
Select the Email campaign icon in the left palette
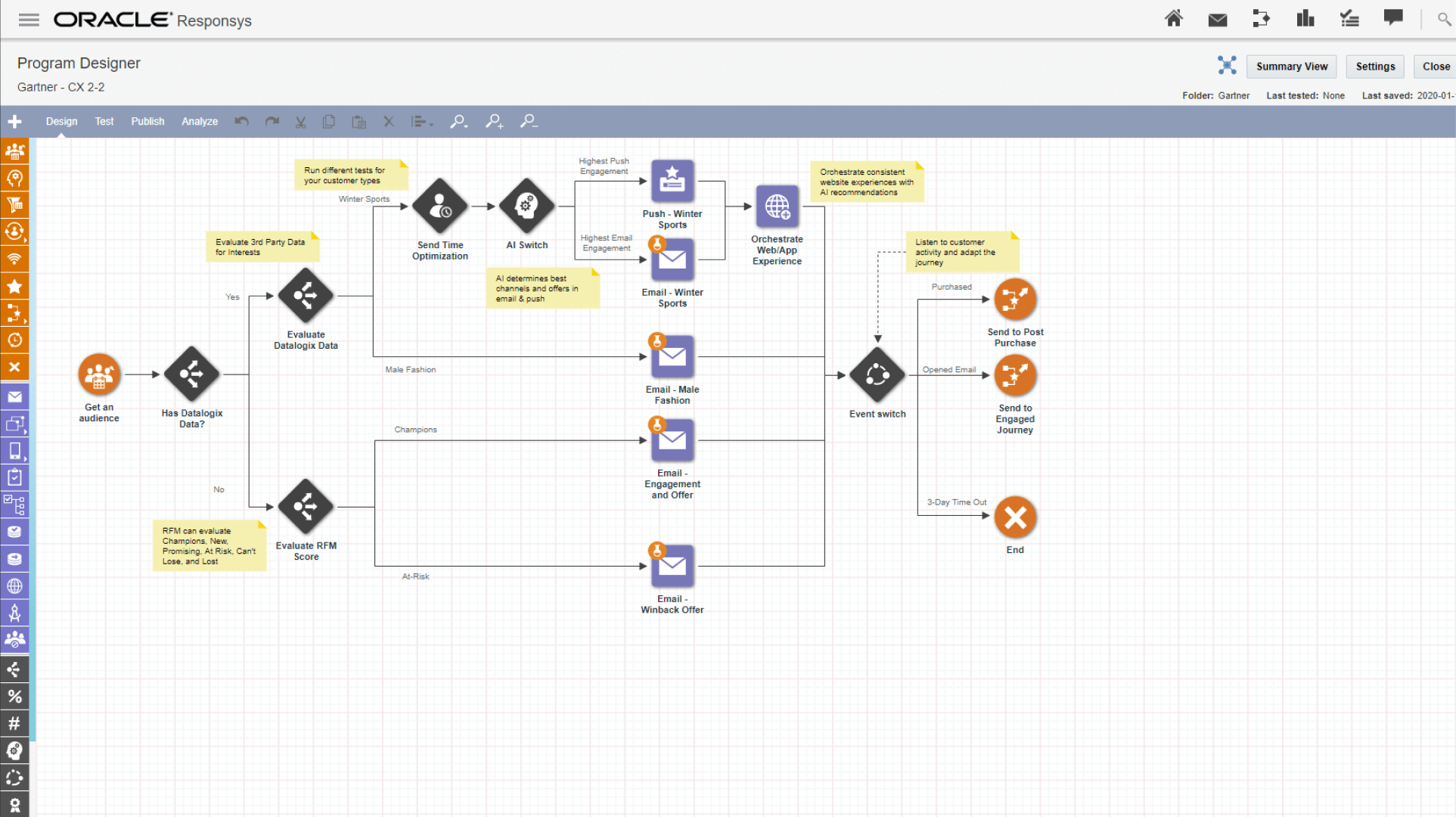click(x=15, y=396)
